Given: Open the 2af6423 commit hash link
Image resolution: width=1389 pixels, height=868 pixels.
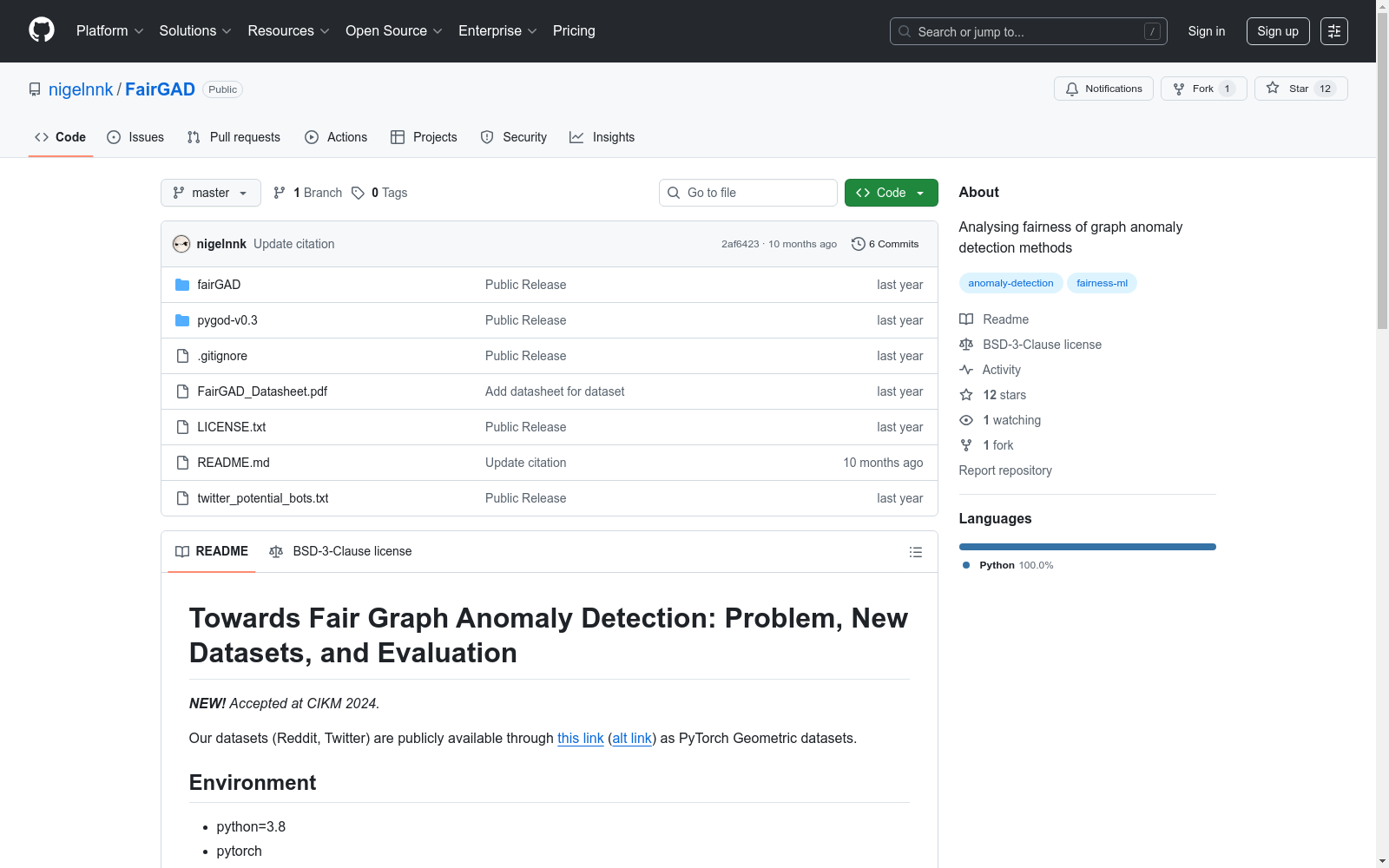Looking at the screenshot, I should (741, 244).
